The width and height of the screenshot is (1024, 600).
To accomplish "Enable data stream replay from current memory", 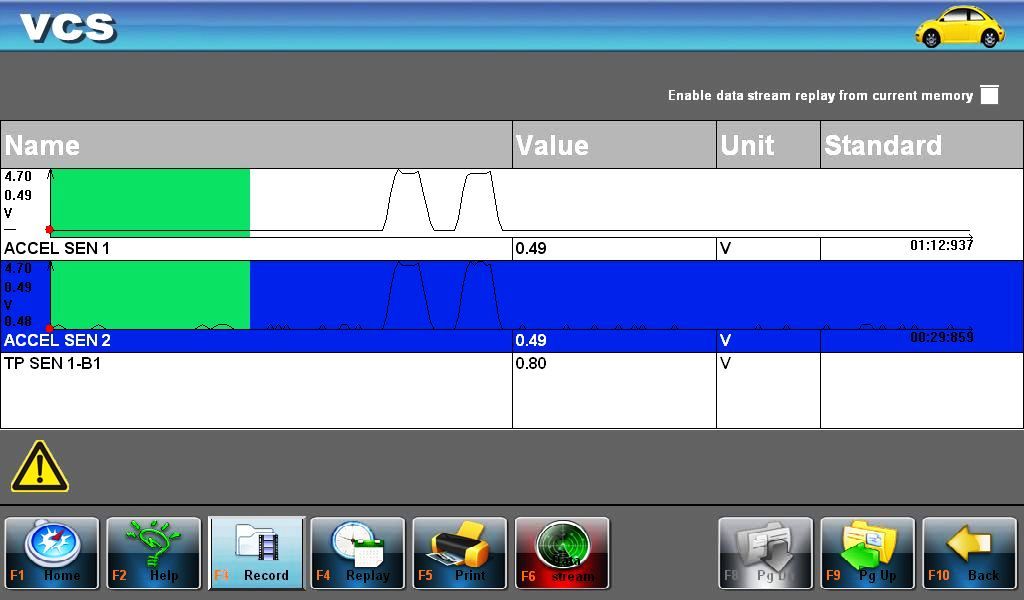I will tap(989, 95).
